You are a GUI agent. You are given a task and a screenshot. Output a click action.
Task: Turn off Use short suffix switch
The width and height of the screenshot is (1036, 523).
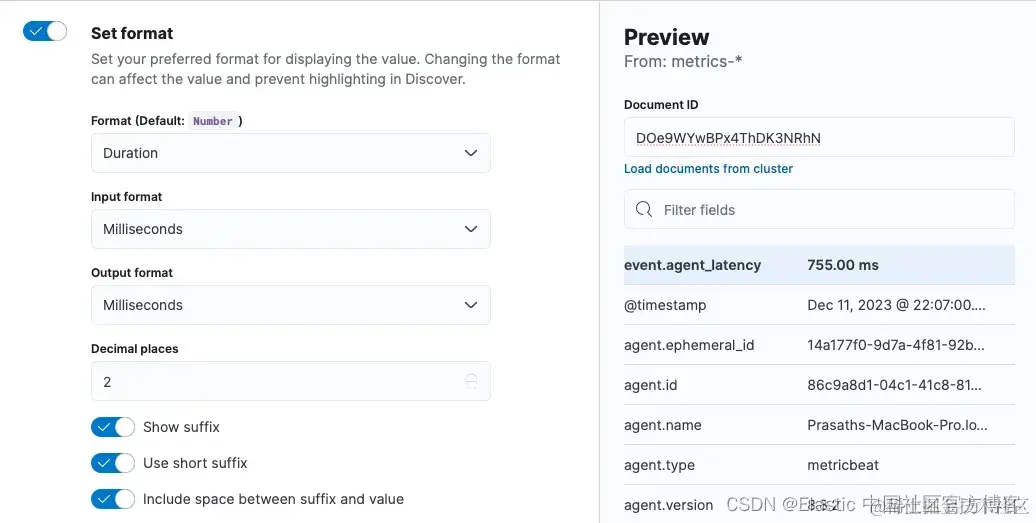pyautogui.click(x=113, y=463)
